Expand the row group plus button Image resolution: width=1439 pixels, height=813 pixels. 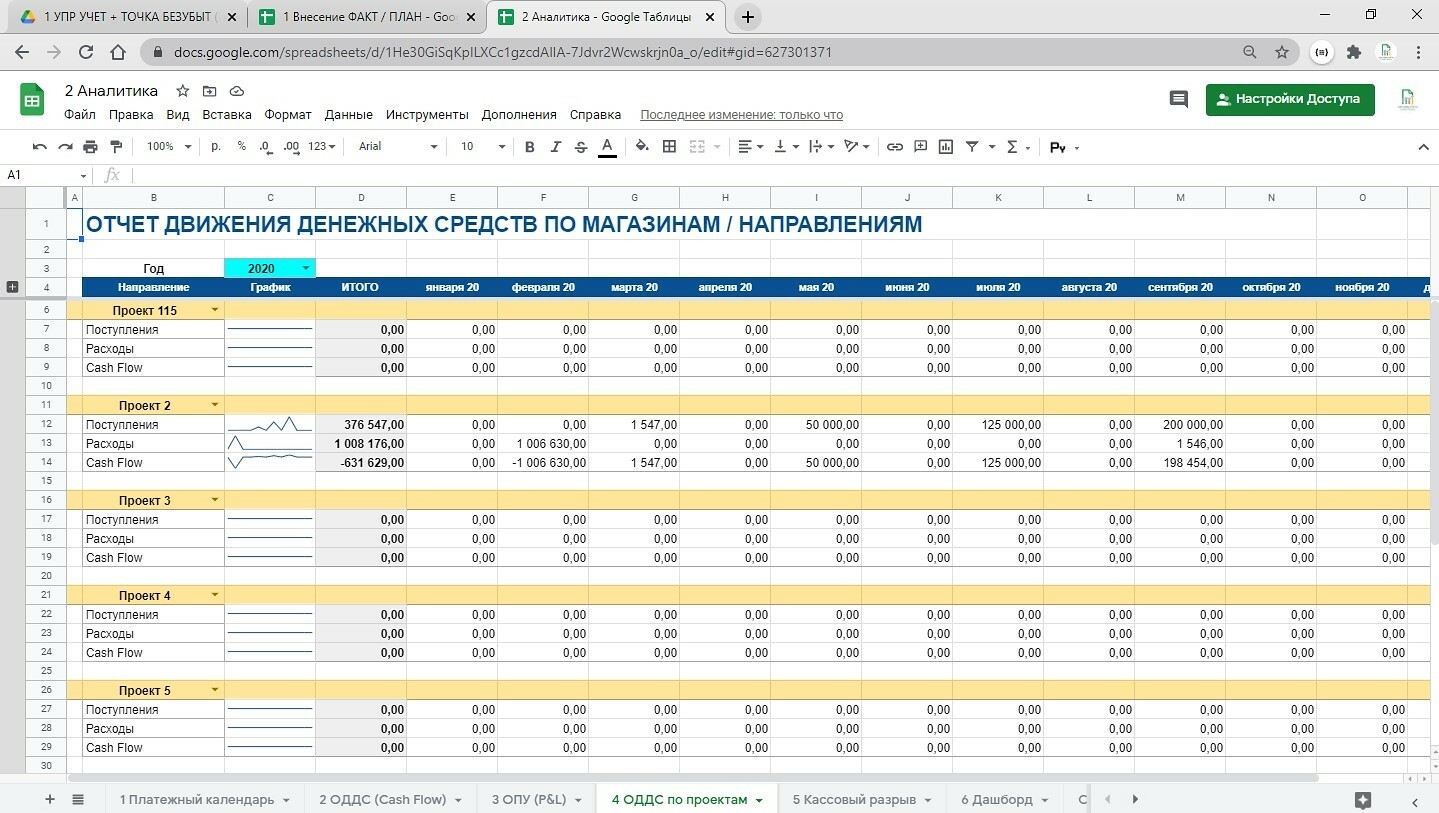(12, 287)
